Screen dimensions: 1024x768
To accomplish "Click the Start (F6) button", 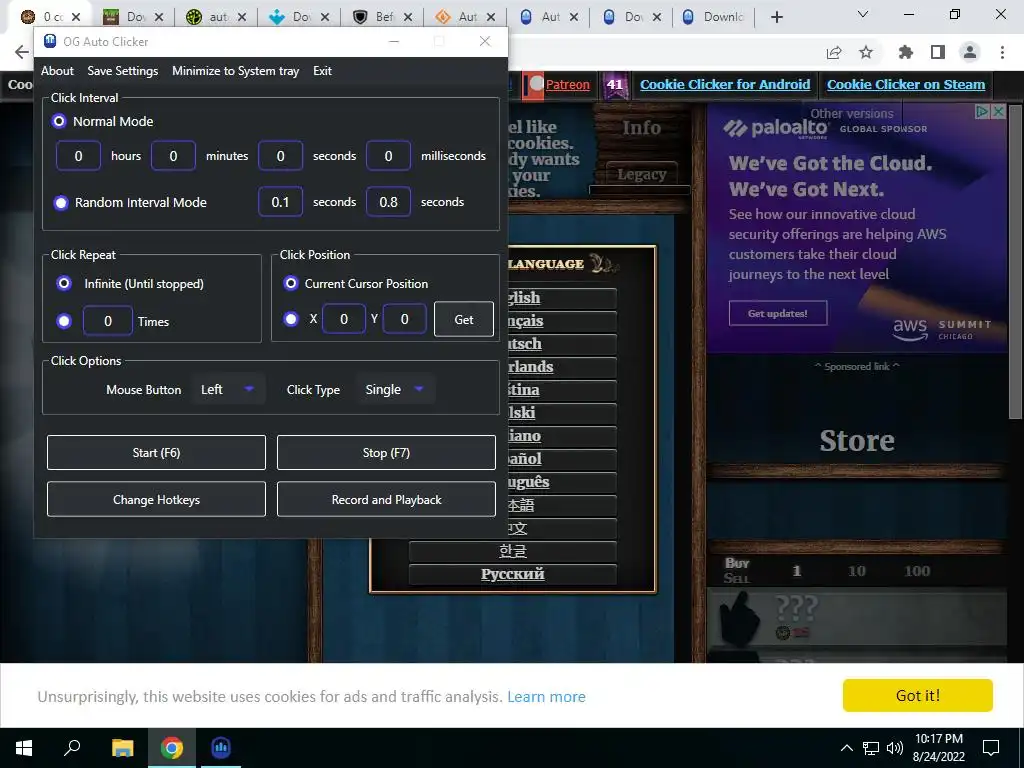I will click(156, 453).
